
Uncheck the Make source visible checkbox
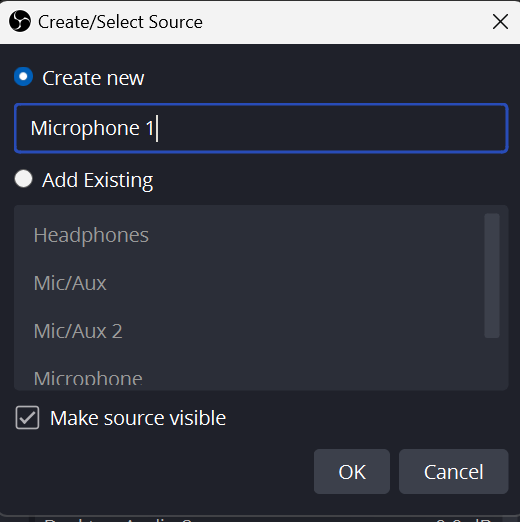(x=27, y=417)
